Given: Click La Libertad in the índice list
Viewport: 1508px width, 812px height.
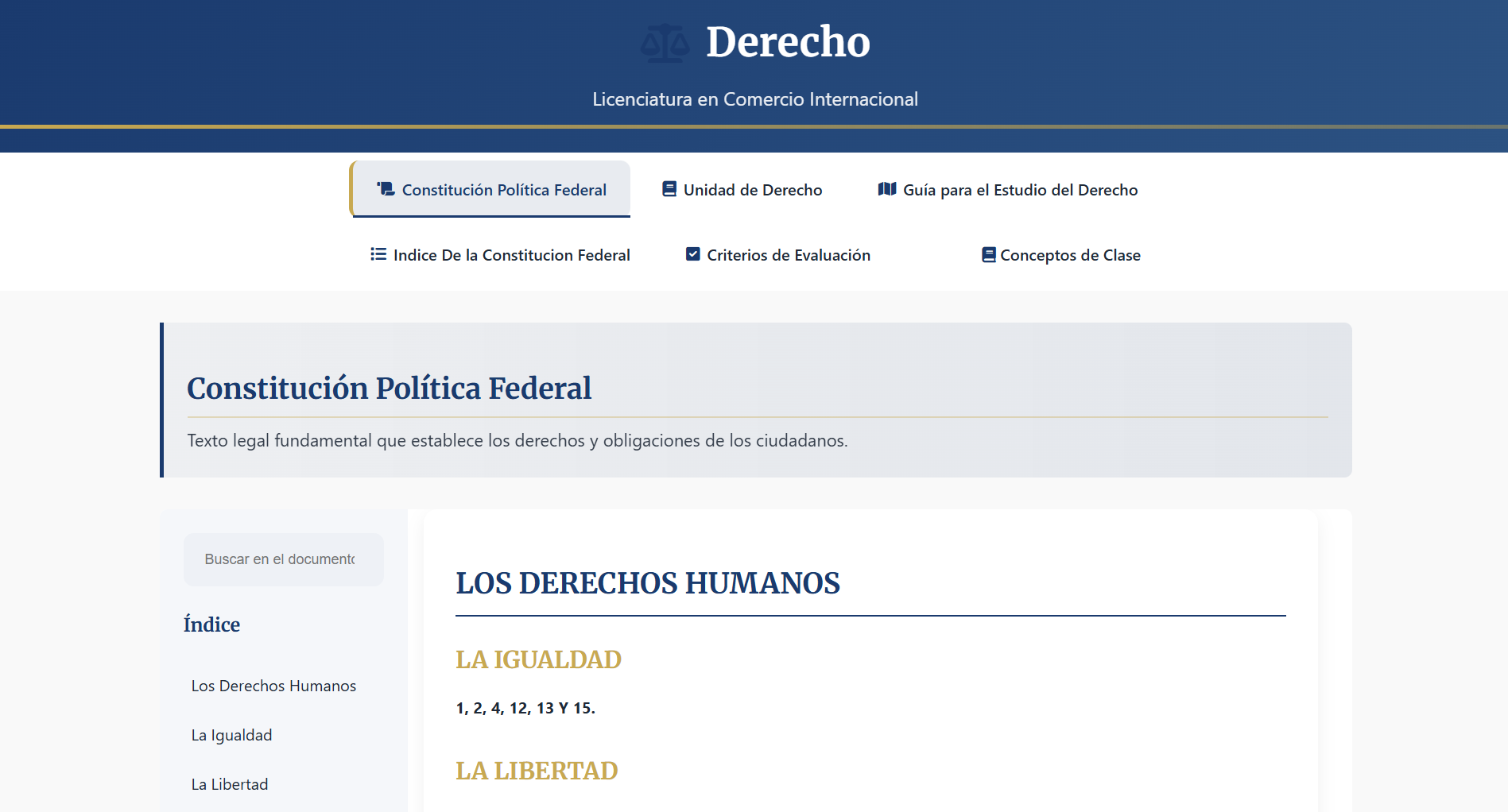Looking at the screenshot, I should tap(229, 783).
